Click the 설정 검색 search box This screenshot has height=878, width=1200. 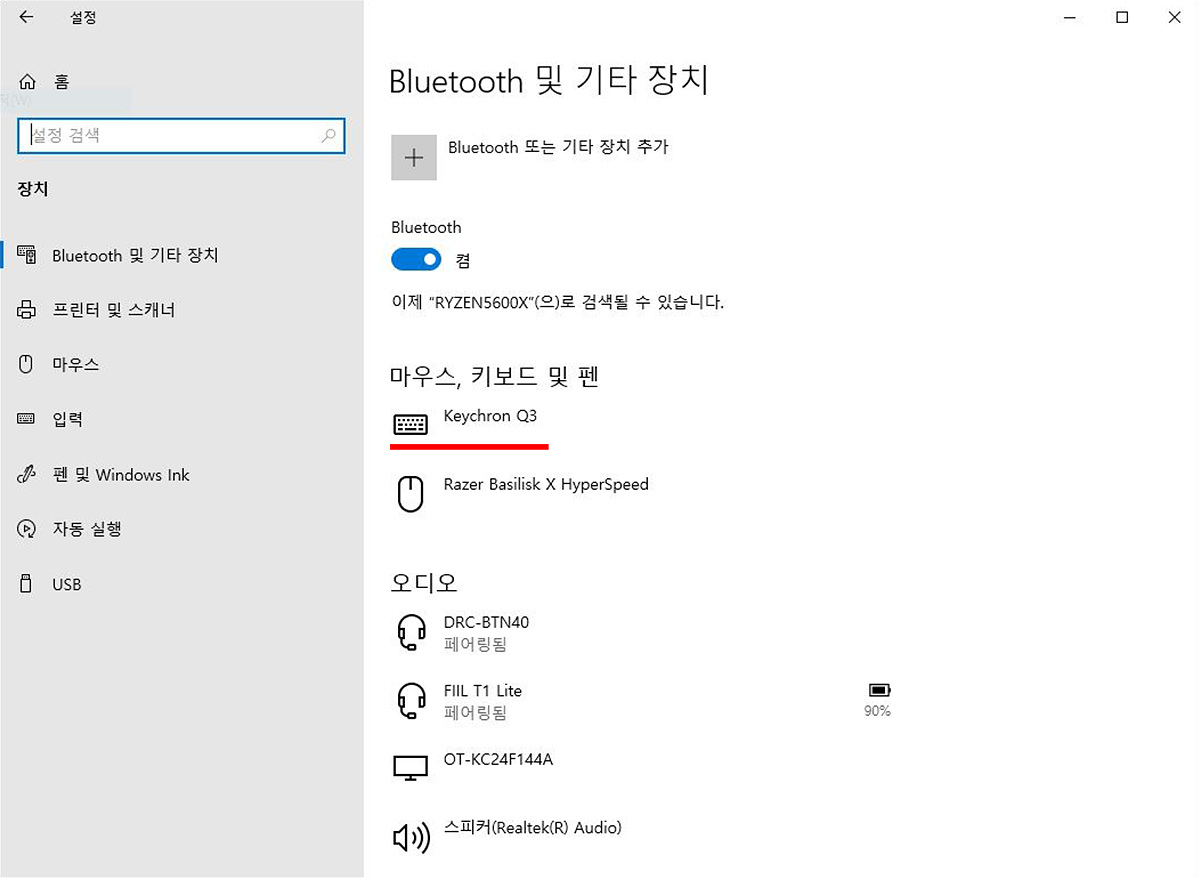181,136
